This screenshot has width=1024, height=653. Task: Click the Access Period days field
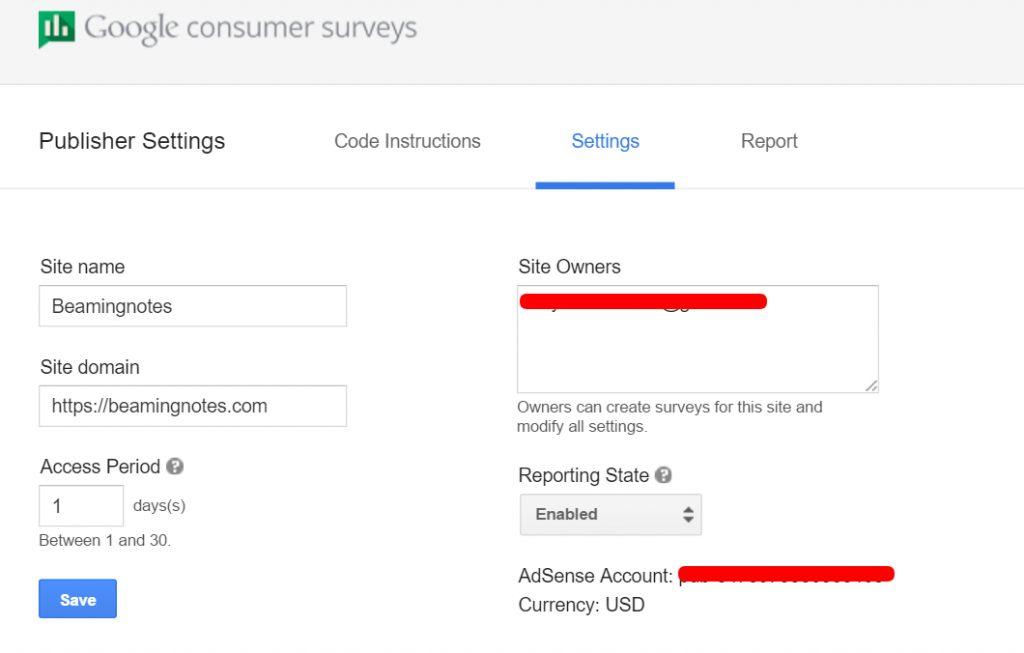pyautogui.click(x=81, y=505)
